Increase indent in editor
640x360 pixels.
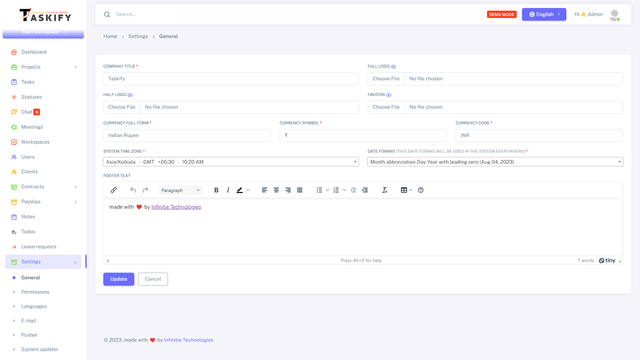pos(365,190)
